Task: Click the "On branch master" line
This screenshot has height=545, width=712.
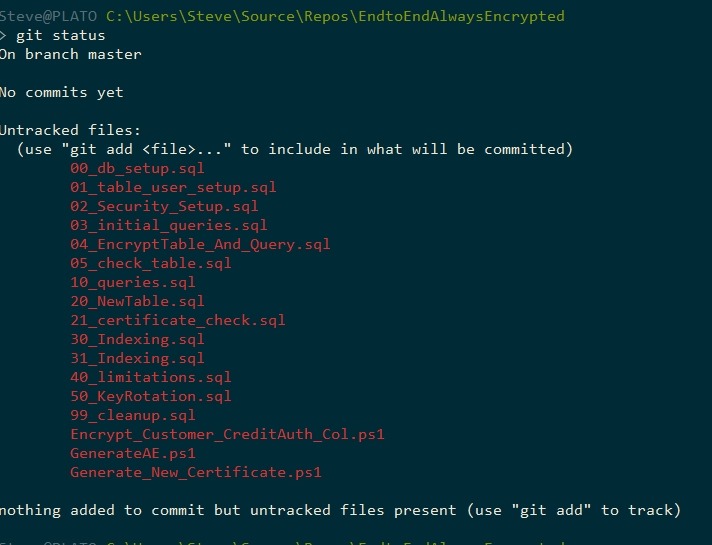Action: click(70, 54)
